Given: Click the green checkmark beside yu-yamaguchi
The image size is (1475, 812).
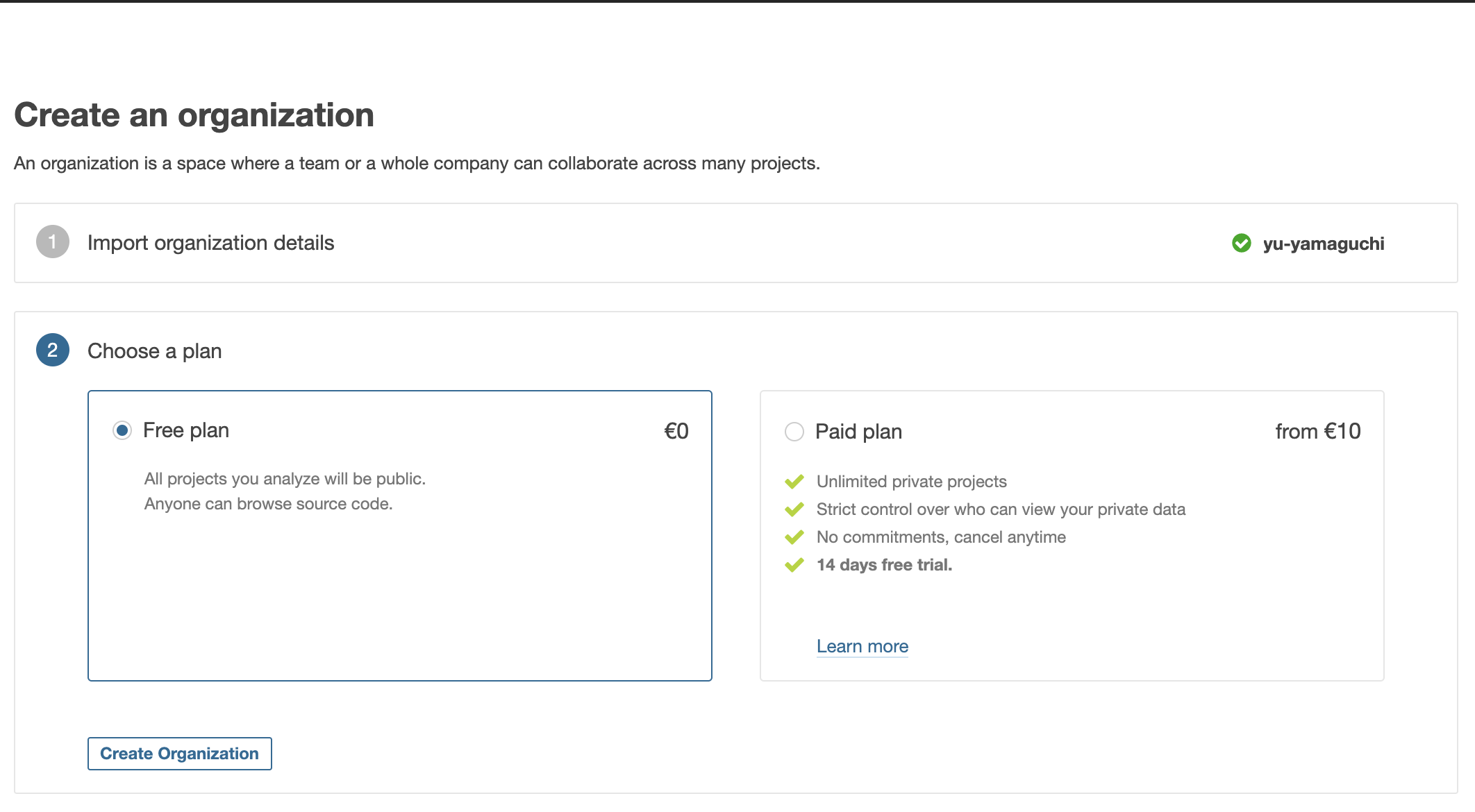Looking at the screenshot, I should click(x=1242, y=244).
